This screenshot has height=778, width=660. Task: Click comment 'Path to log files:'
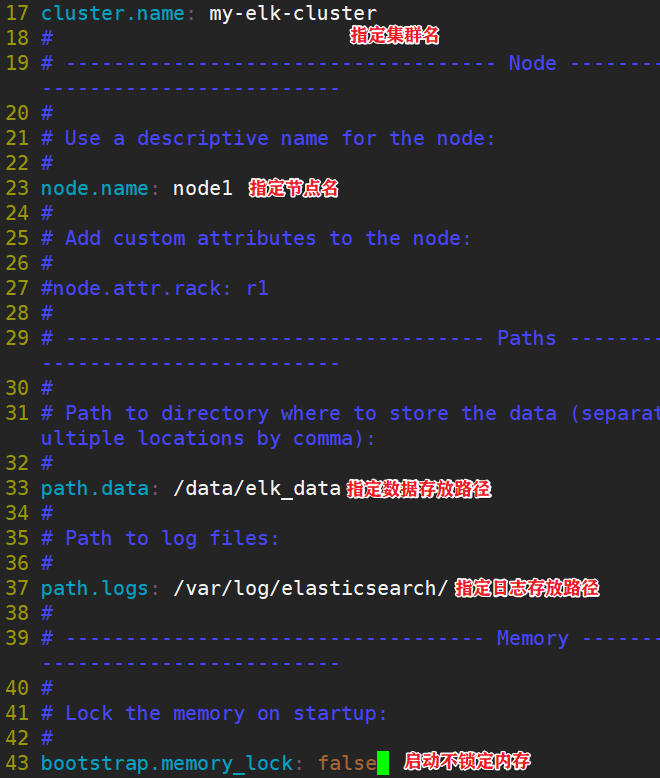pos(172,538)
